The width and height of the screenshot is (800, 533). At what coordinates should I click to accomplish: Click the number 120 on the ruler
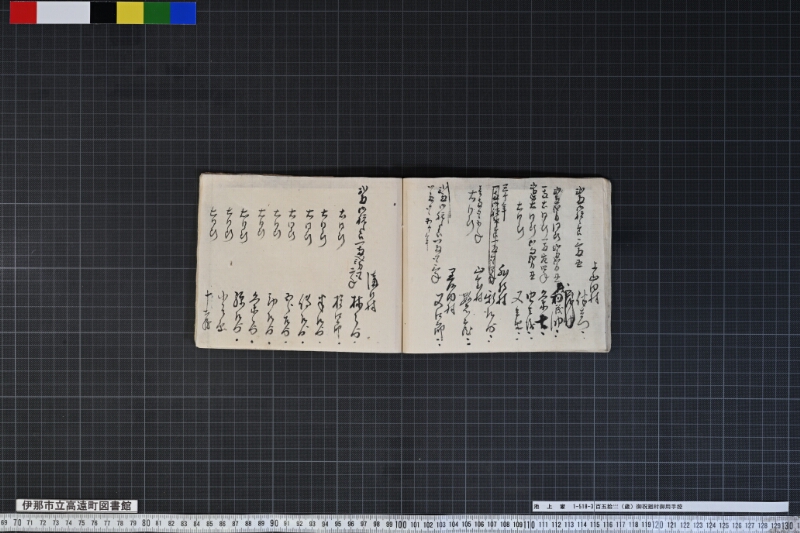658,525
